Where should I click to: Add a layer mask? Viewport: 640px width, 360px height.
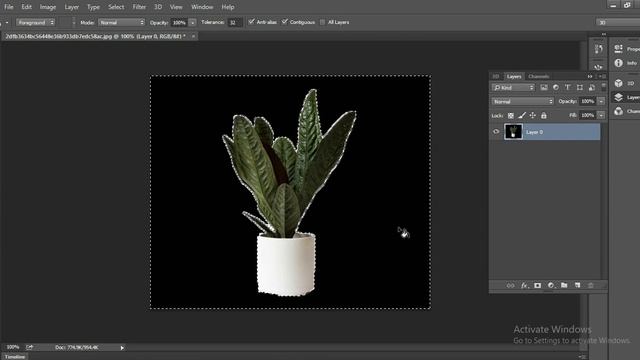(538, 286)
